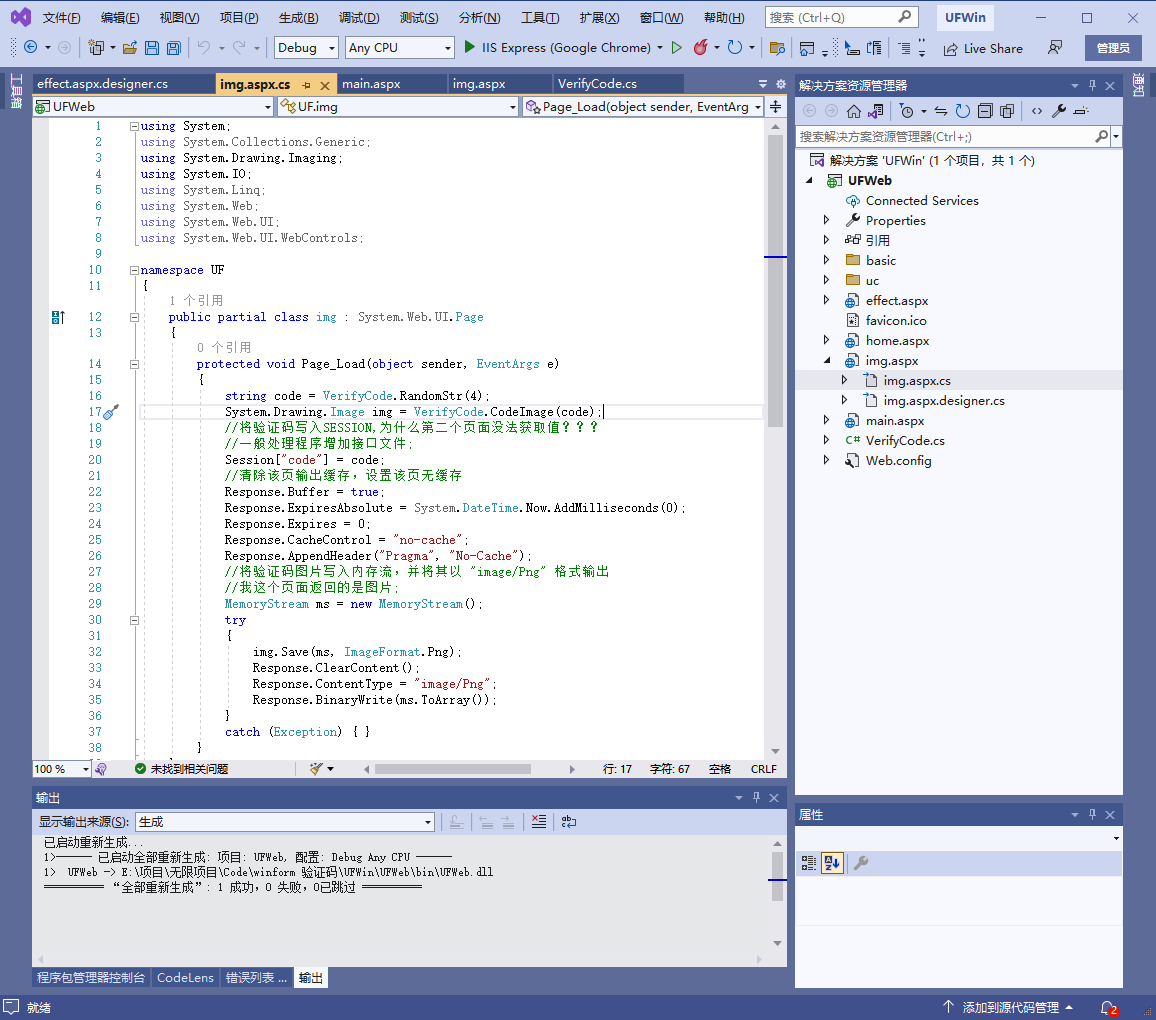The image size is (1156, 1020).
Task: Click the code cleanup broom icon
Action: click(x=316, y=769)
